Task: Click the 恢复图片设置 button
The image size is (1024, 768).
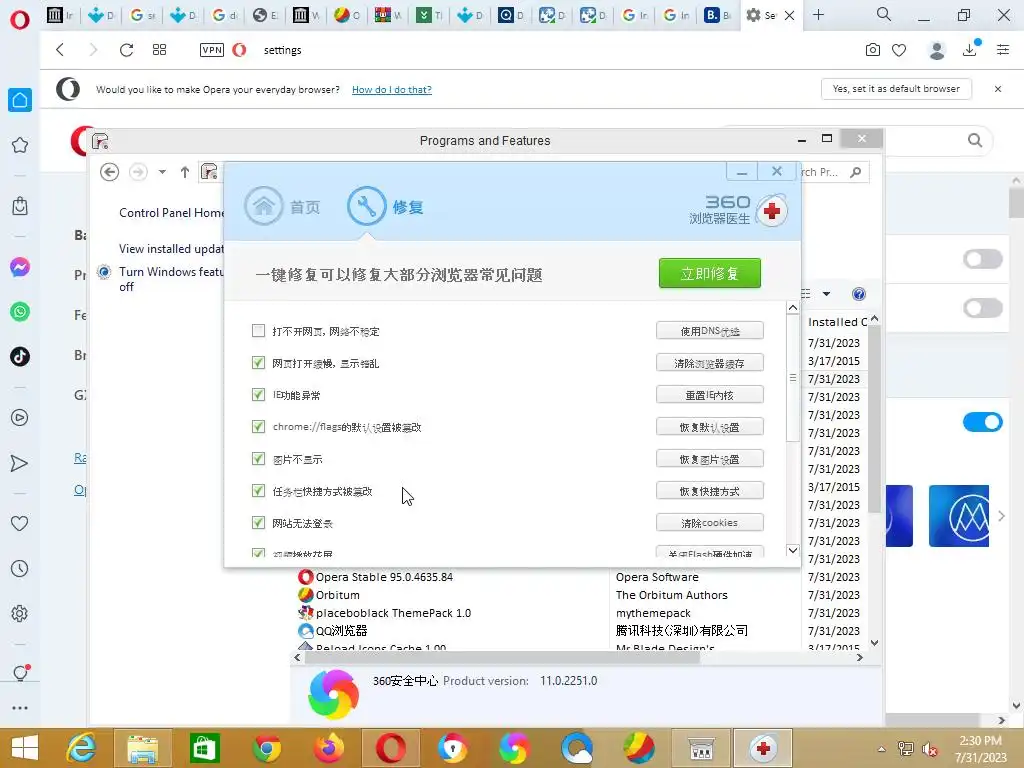Action: [710, 458]
